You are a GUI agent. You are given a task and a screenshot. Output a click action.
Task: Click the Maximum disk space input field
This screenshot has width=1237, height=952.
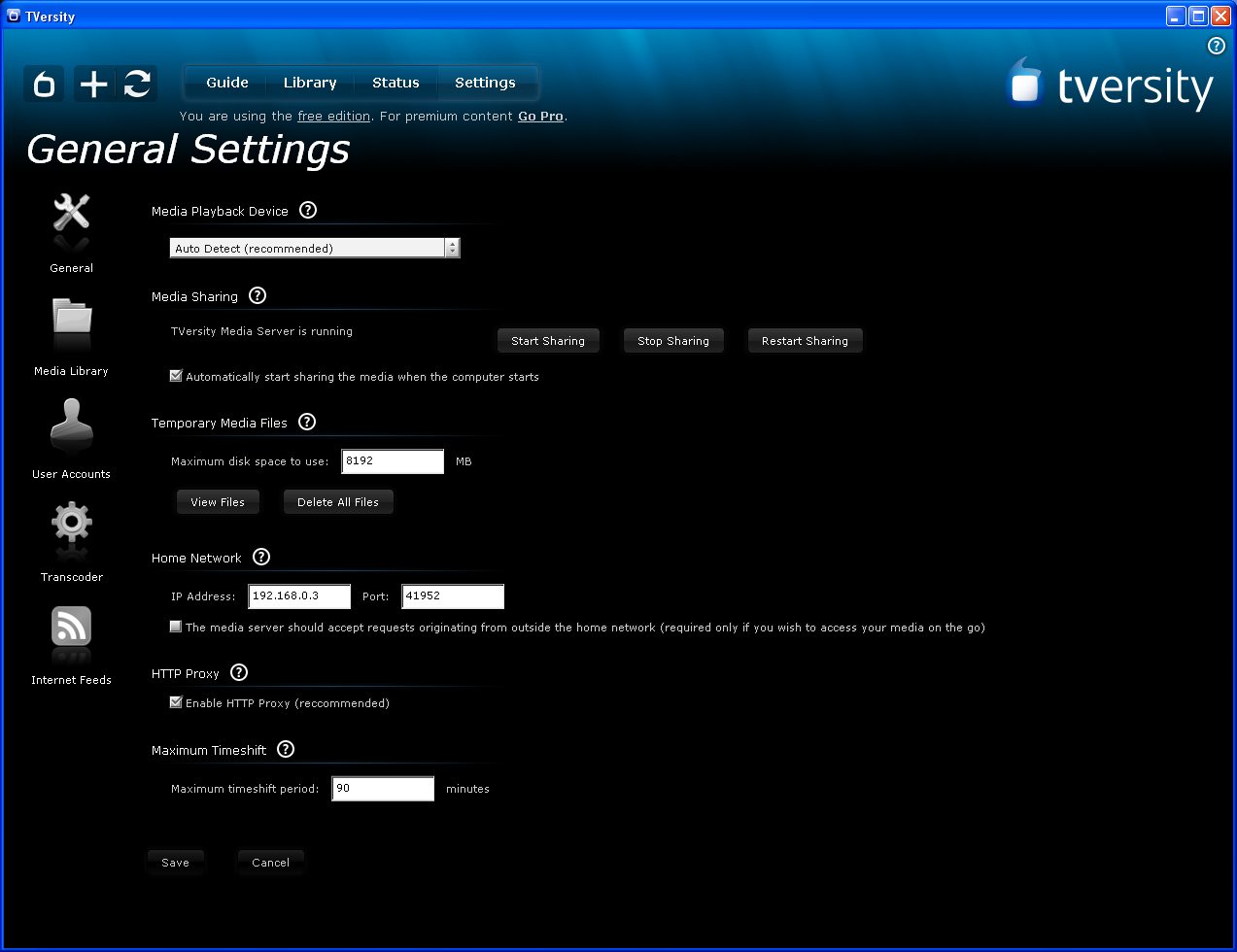pyautogui.click(x=393, y=461)
